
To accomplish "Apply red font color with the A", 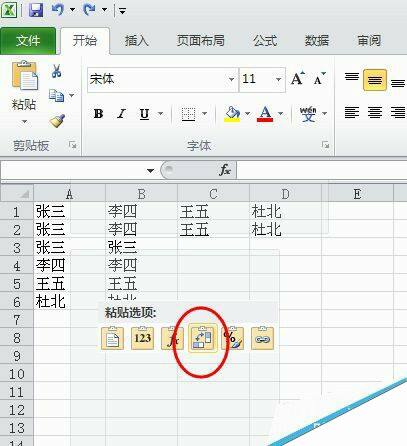I will (x=265, y=114).
